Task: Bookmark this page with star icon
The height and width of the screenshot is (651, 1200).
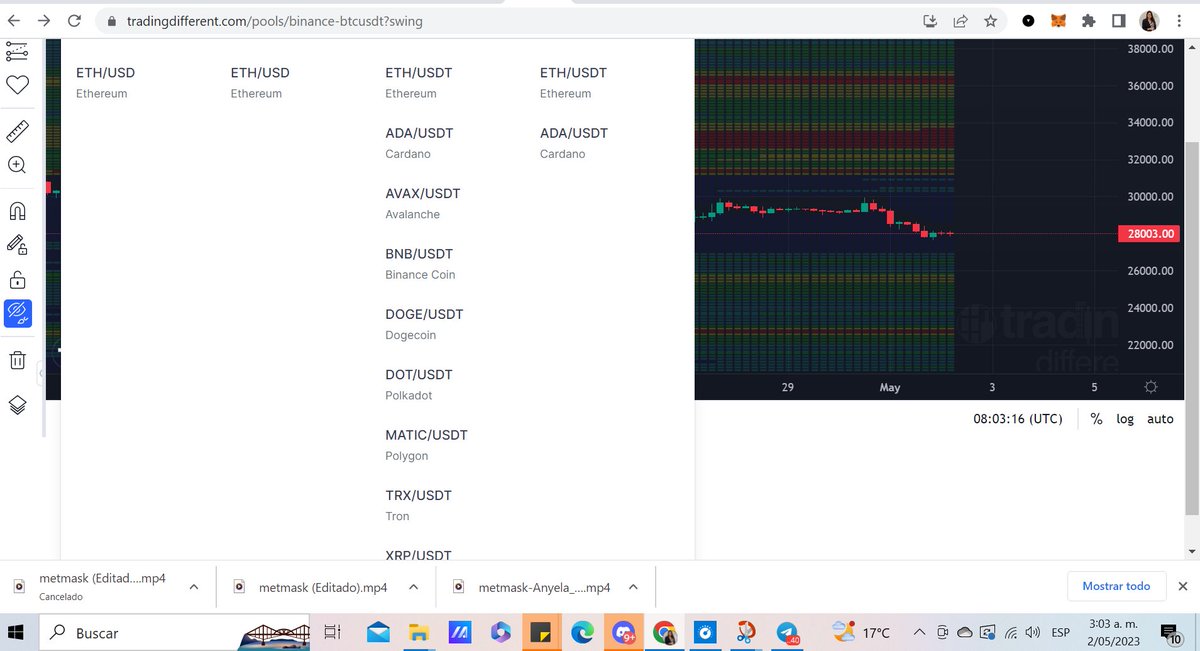Action: coord(990,20)
